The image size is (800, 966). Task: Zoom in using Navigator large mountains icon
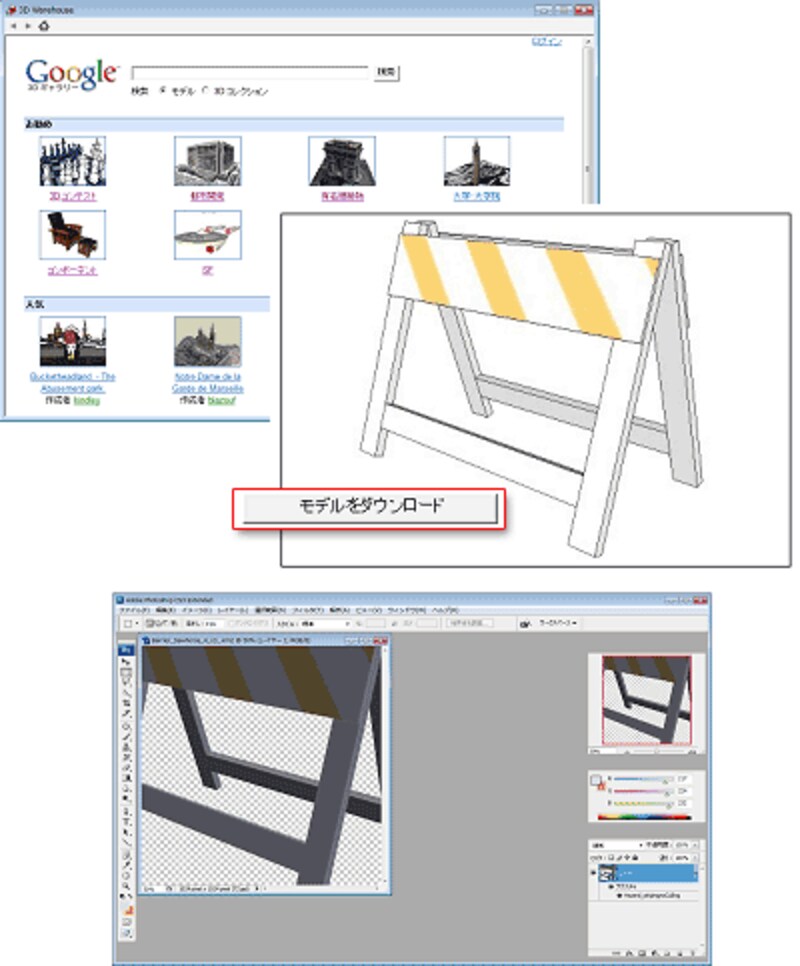point(692,752)
